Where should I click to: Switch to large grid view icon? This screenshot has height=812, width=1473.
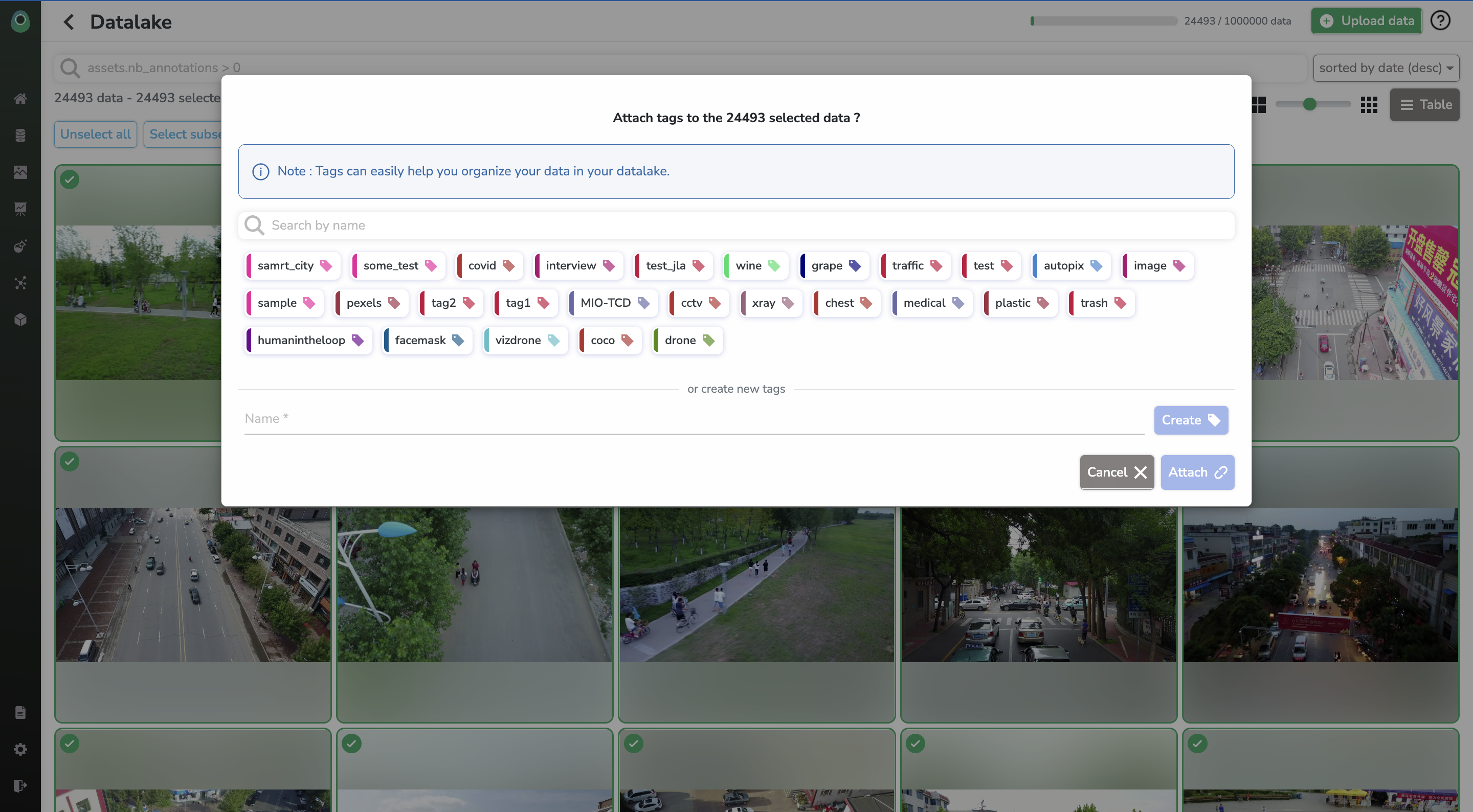click(x=1259, y=105)
